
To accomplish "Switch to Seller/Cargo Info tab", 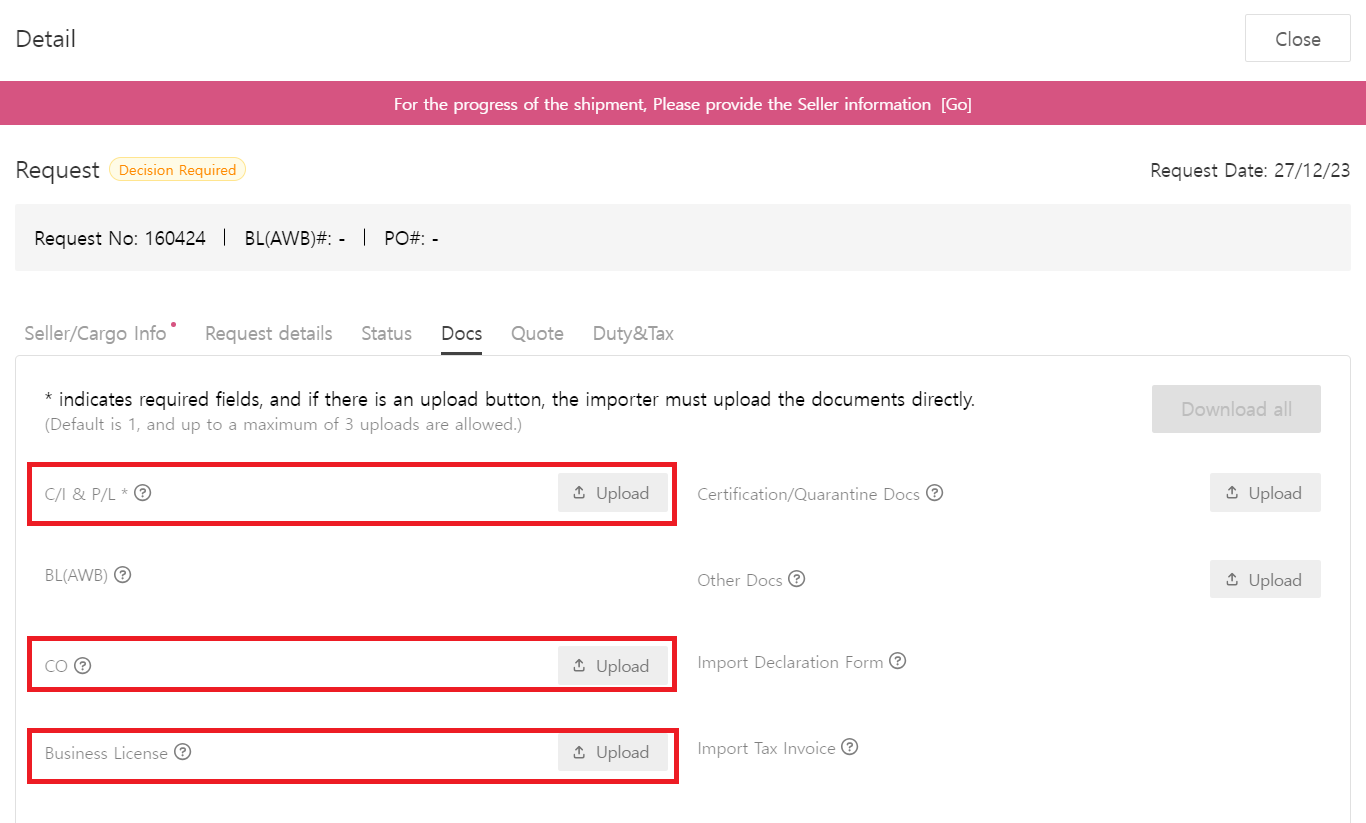I will [96, 334].
